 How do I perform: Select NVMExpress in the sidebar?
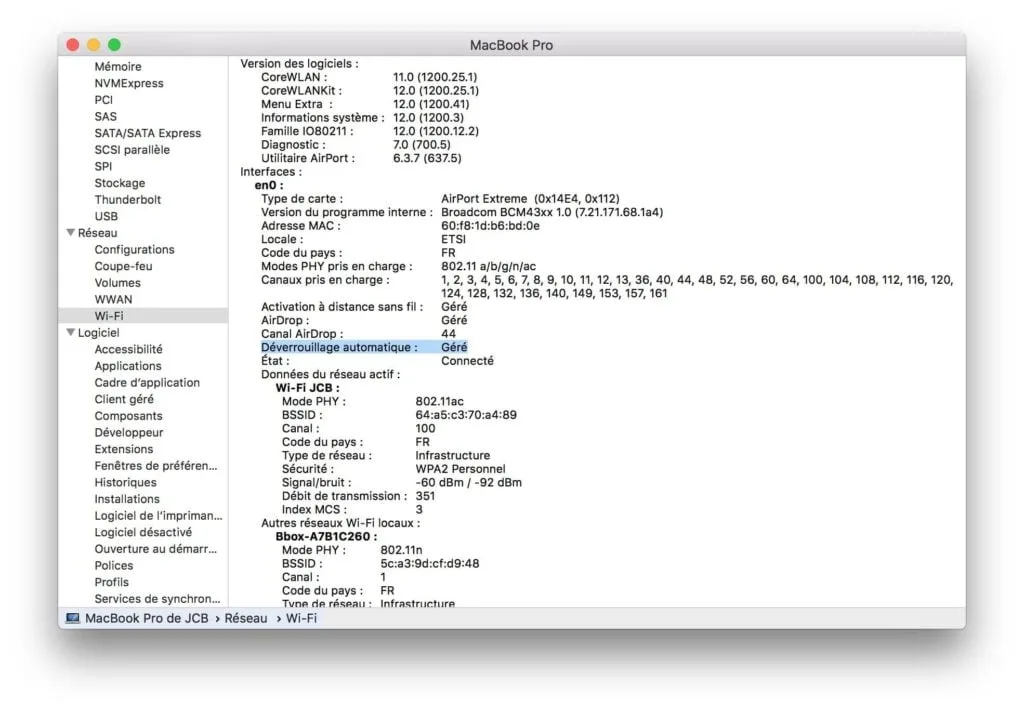(129, 83)
